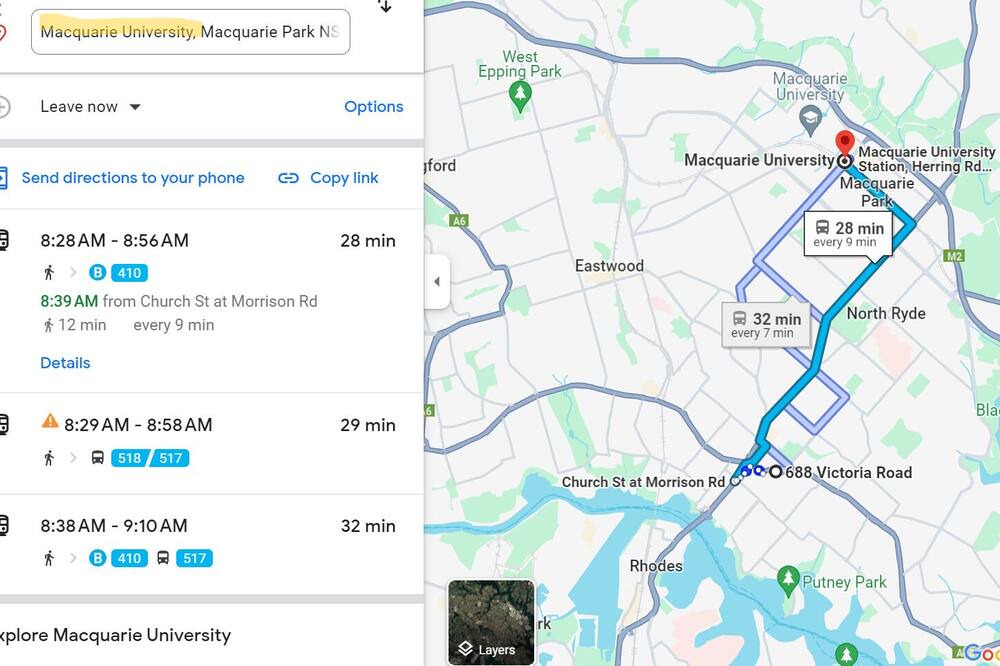Click the copy link chain icon
Screen dimensions: 1000x666
point(288,178)
